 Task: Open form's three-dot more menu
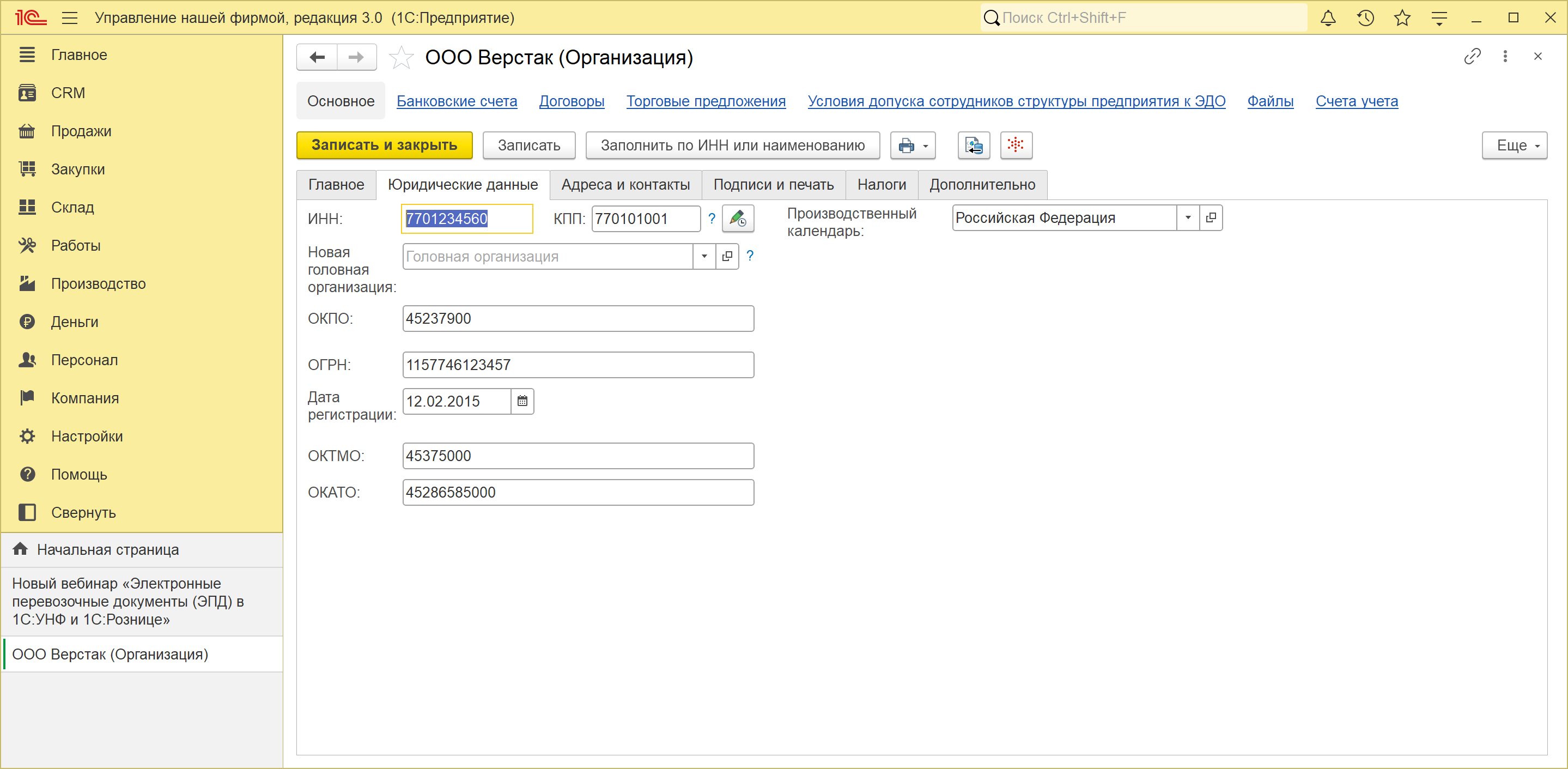click(1505, 57)
